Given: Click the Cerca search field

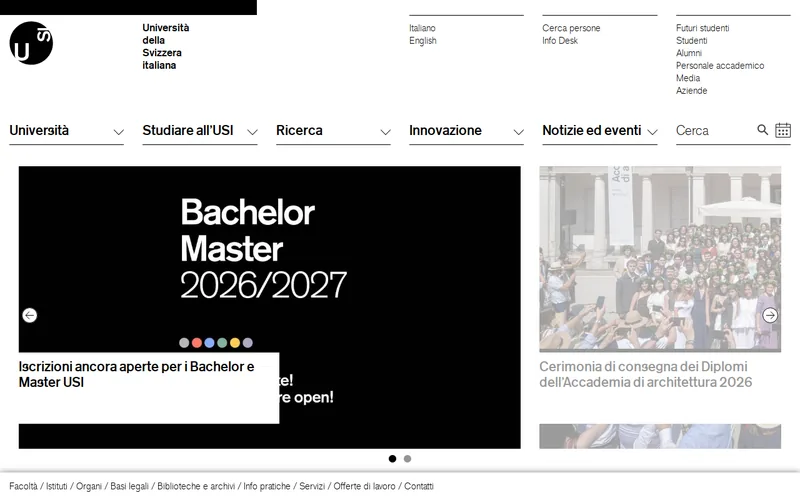Looking at the screenshot, I should [x=713, y=131].
